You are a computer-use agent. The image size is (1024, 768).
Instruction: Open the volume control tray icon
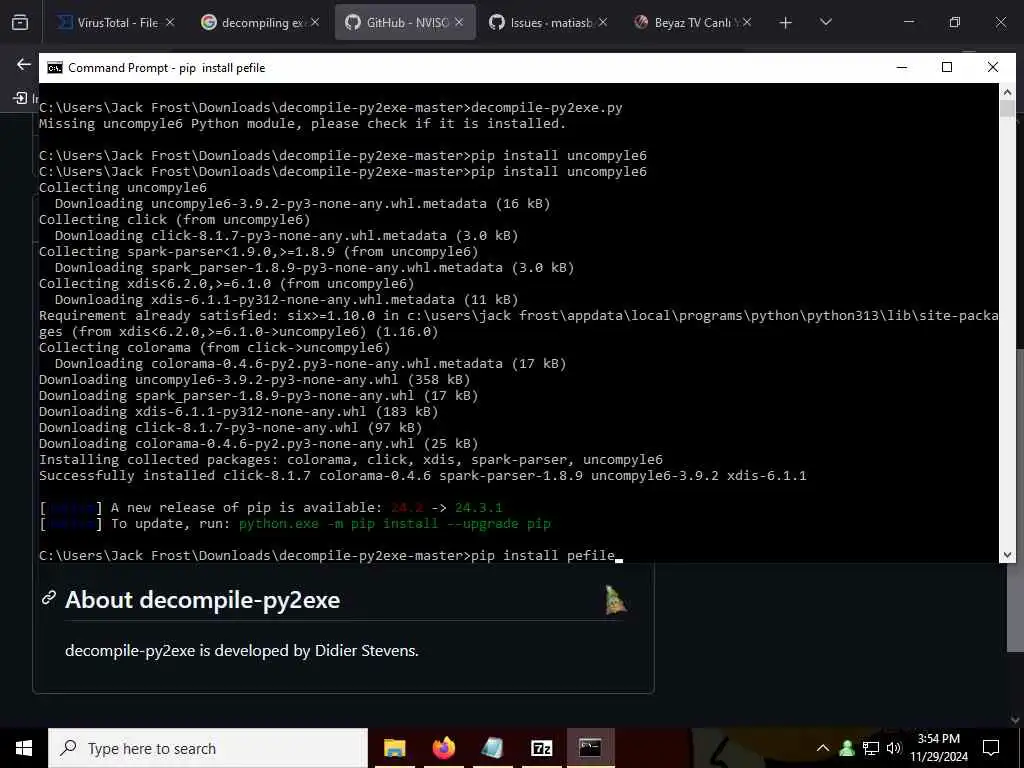894,748
